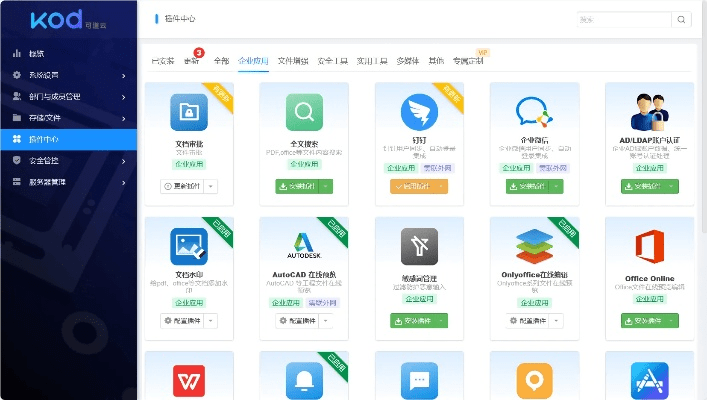Switch to the 安全工具 tab
The width and height of the screenshot is (707, 400).
(333, 60)
